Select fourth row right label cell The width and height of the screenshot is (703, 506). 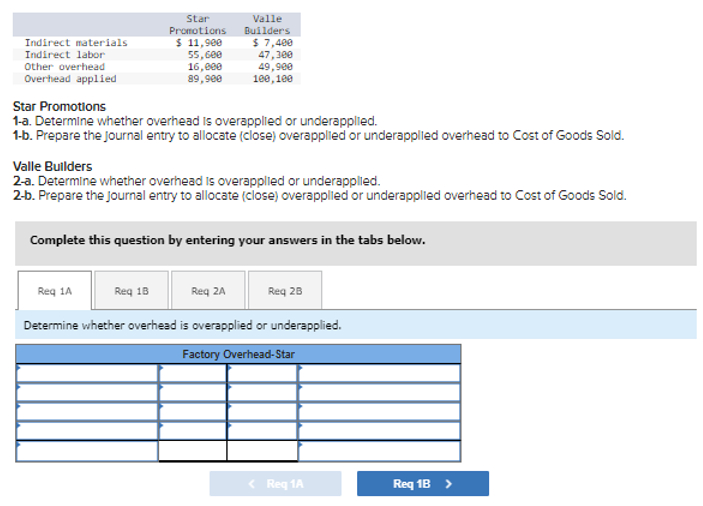[379, 431]
